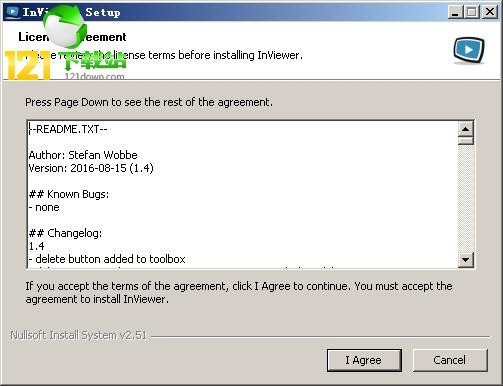The height and width of the screenshot is (386, 503).
Task: Click the Author: Stefan Wobbe line
Action: pos(83,155)
